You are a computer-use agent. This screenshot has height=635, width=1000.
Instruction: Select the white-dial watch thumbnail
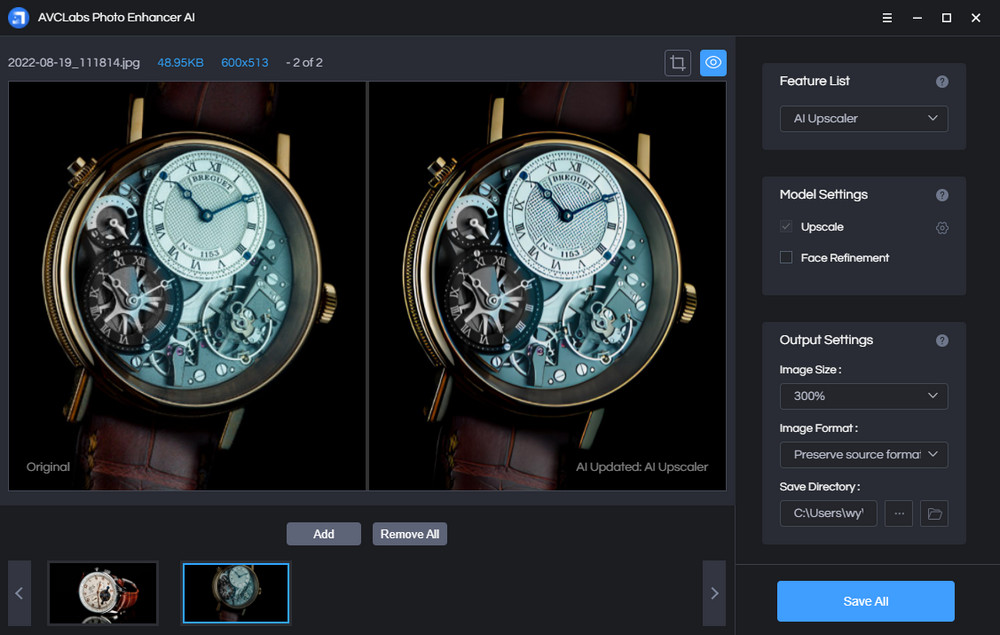click(103, 593)
